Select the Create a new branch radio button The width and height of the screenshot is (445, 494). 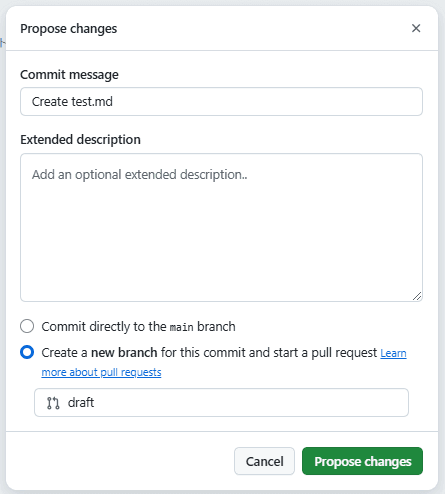coord(27,352)
